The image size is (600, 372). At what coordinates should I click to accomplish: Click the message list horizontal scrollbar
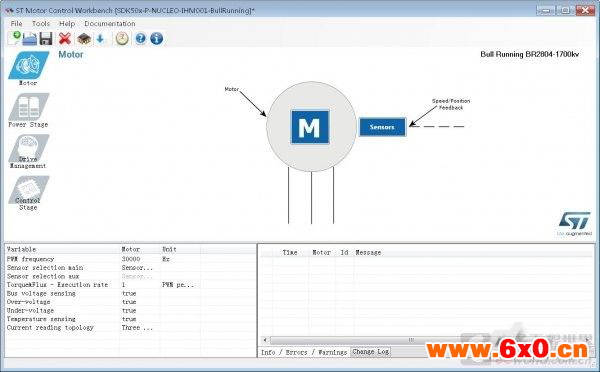[x=427, y=340]
